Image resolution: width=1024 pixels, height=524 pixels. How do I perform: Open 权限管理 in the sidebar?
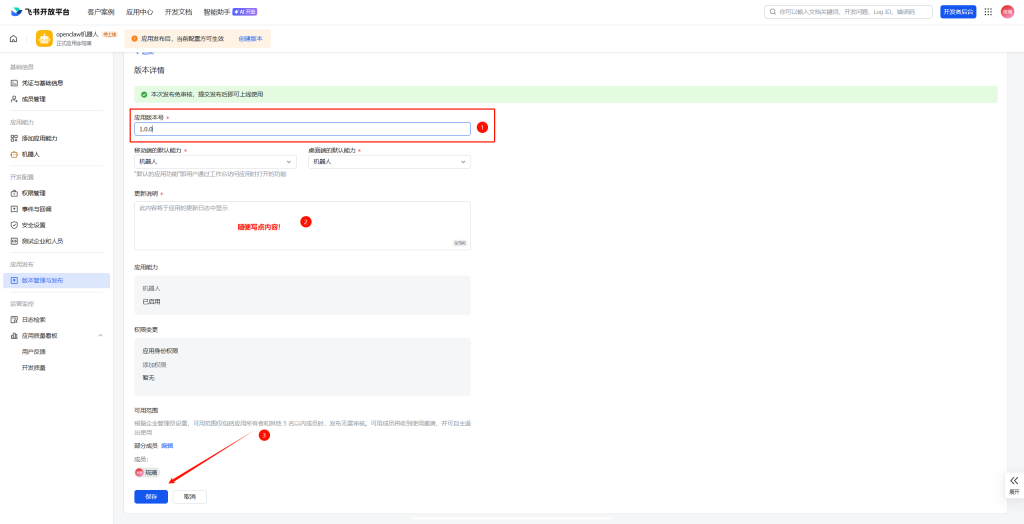click(33, 193)
